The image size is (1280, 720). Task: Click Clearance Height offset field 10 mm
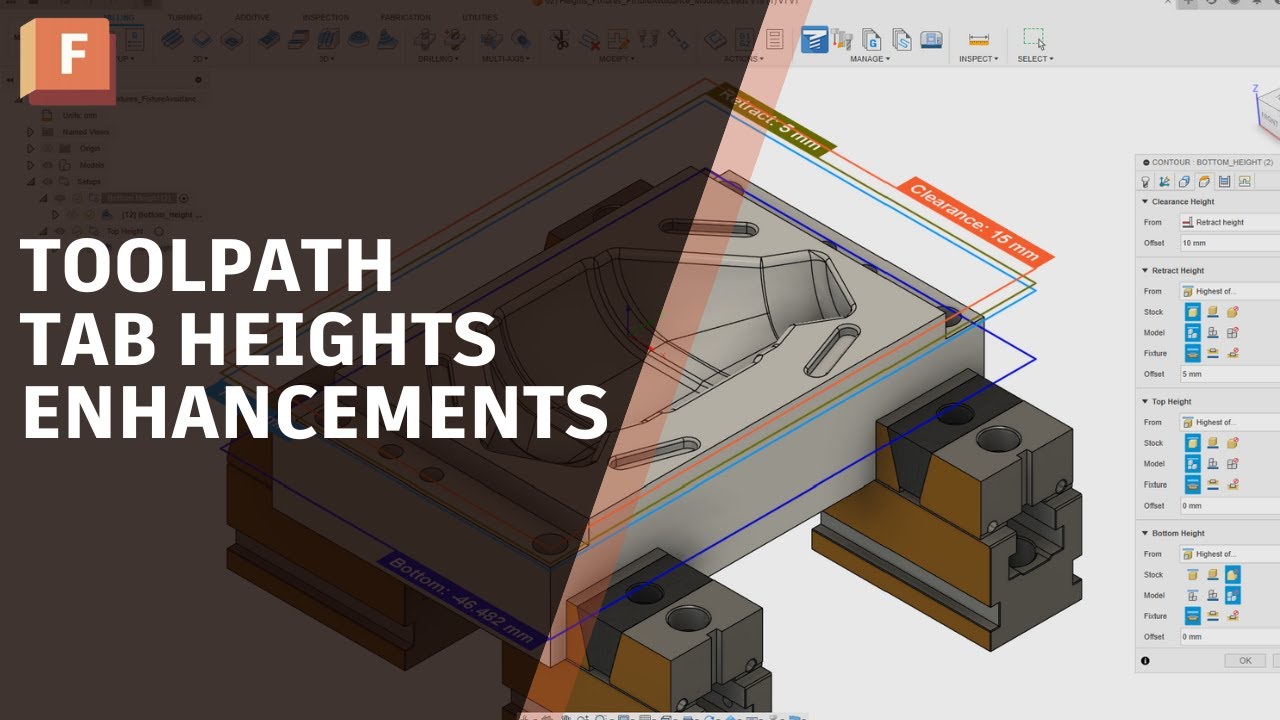1230,243
